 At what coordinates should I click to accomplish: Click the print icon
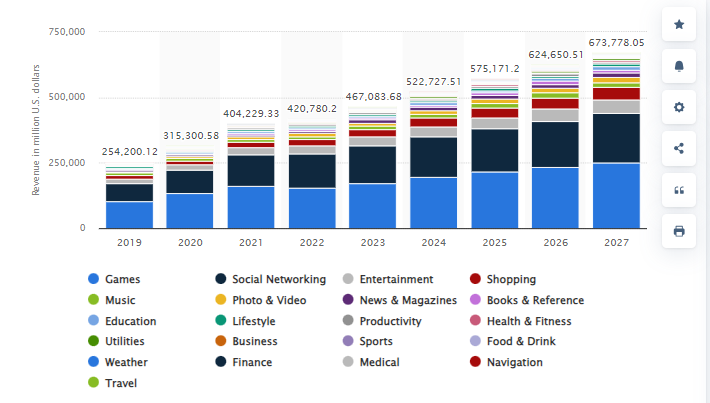point(679,231)
